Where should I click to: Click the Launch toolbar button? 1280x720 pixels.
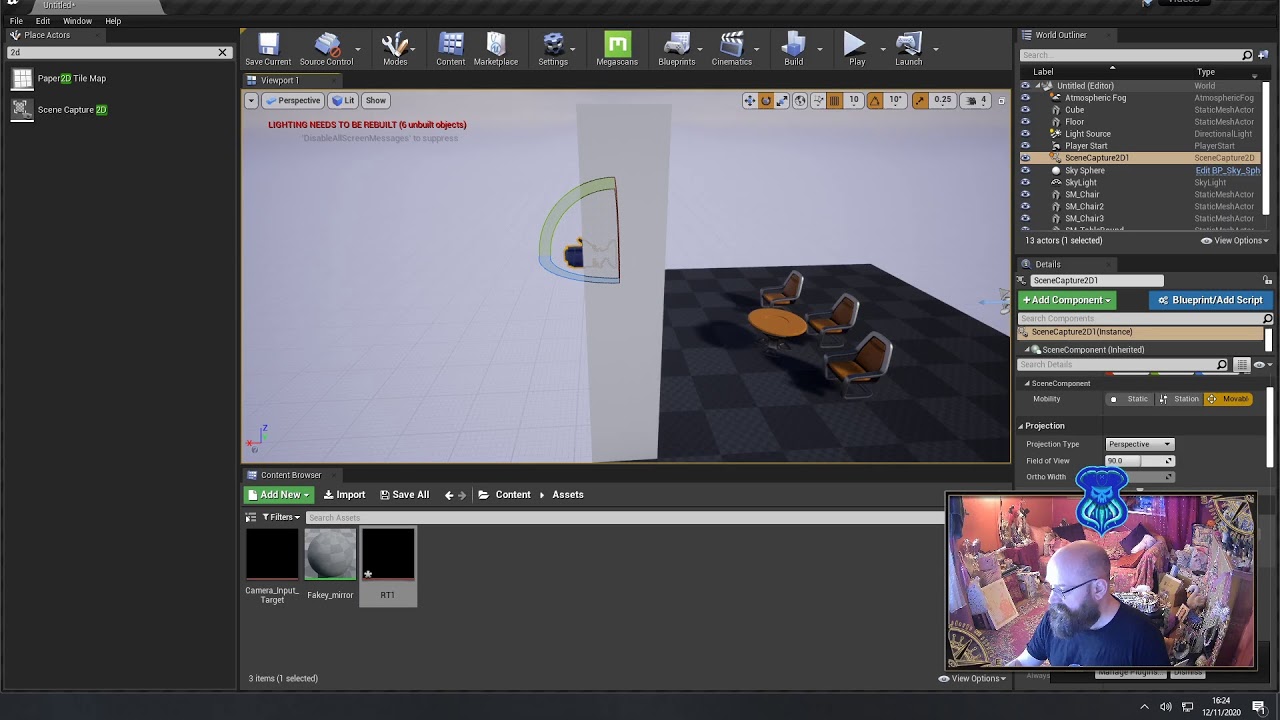point(909,49)
